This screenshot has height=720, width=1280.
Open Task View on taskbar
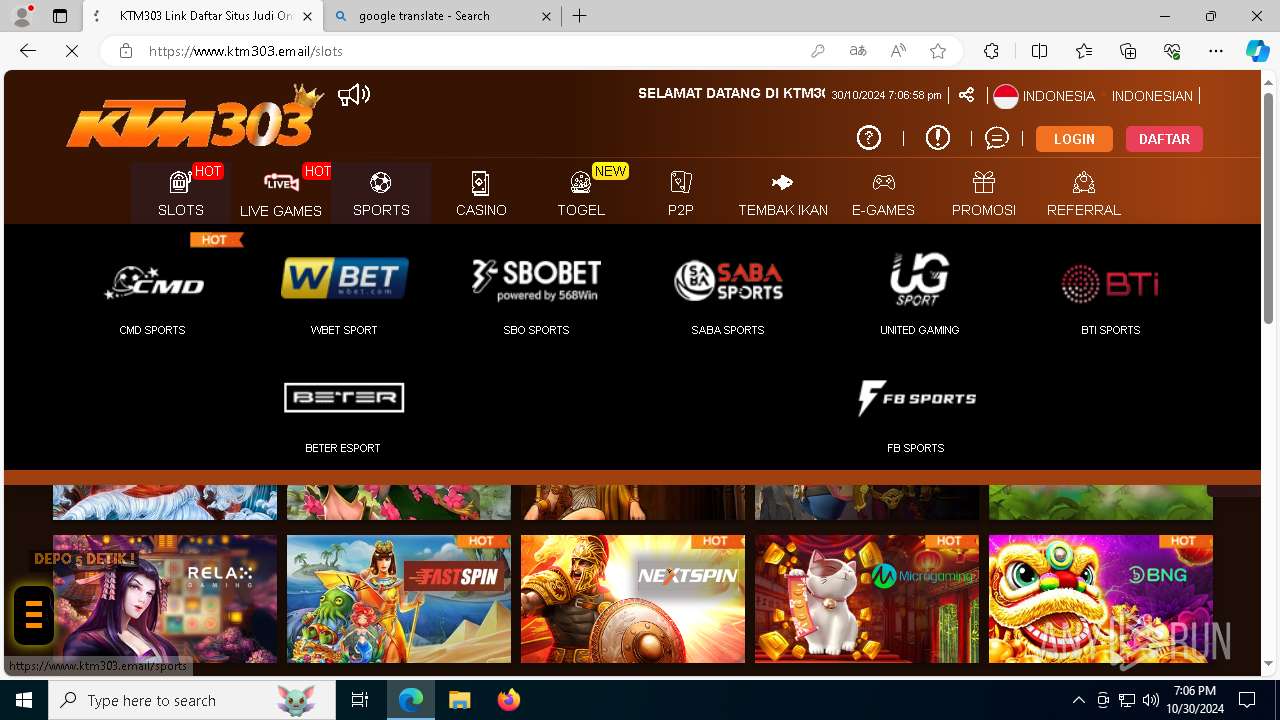pos(360,700)
